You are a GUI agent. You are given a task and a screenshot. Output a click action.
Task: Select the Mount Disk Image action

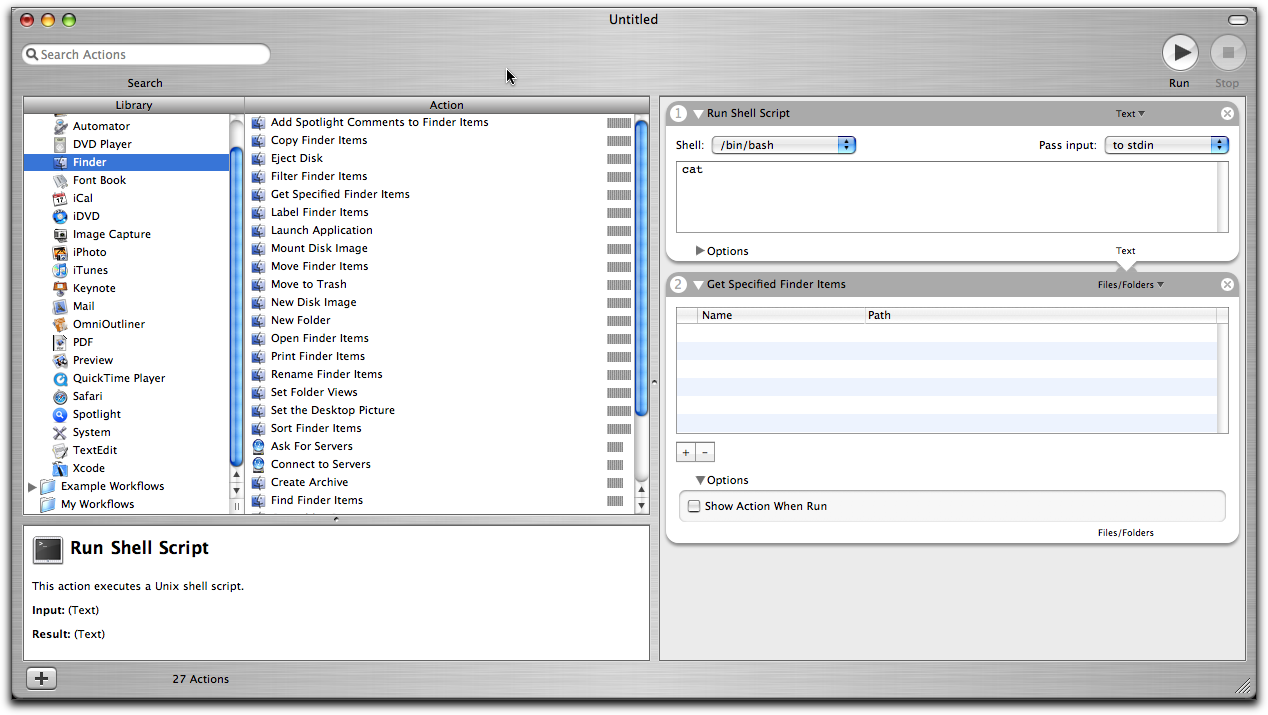319,248
